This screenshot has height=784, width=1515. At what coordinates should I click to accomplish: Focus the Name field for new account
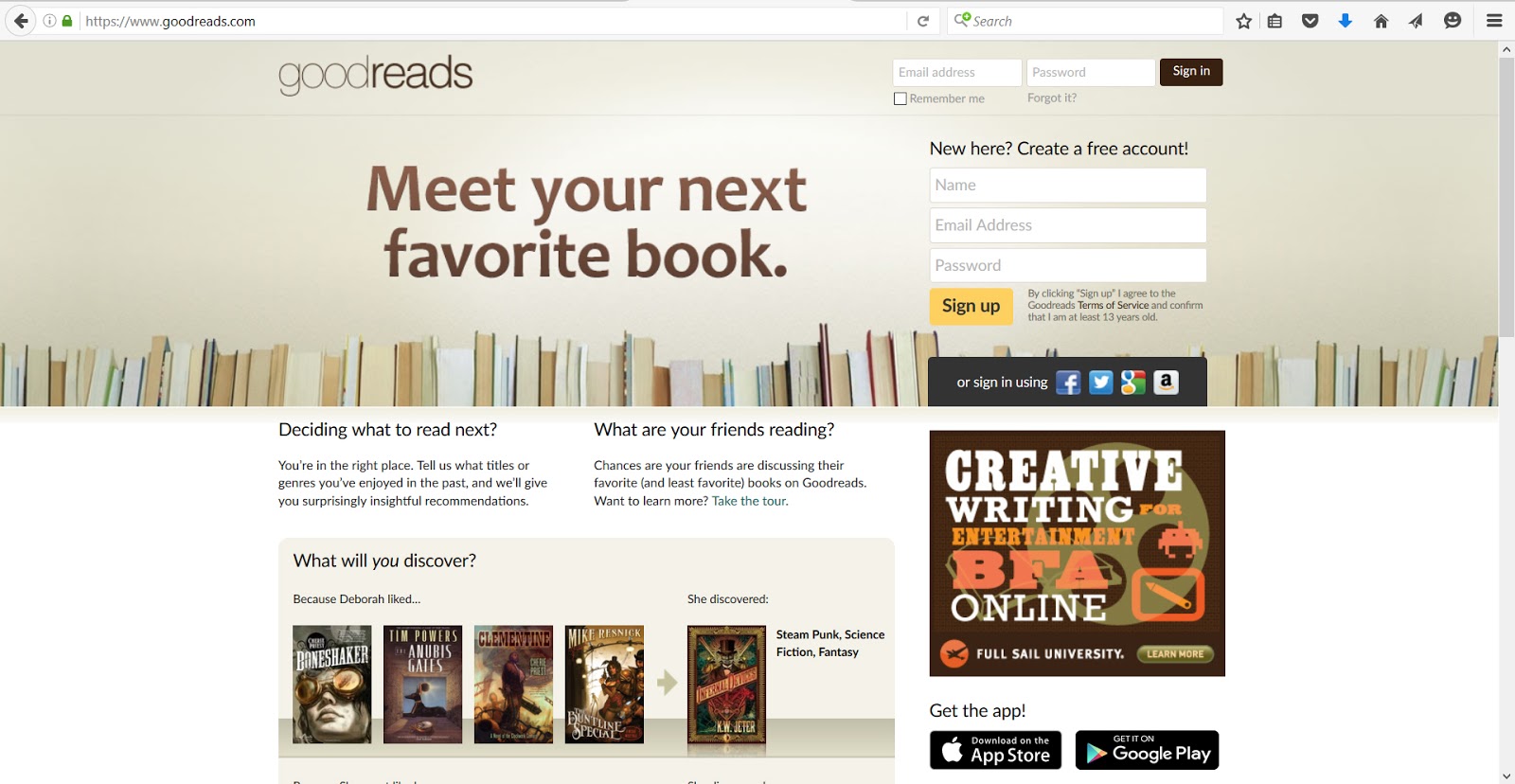pyautogui.click(x=1068, y=186)
